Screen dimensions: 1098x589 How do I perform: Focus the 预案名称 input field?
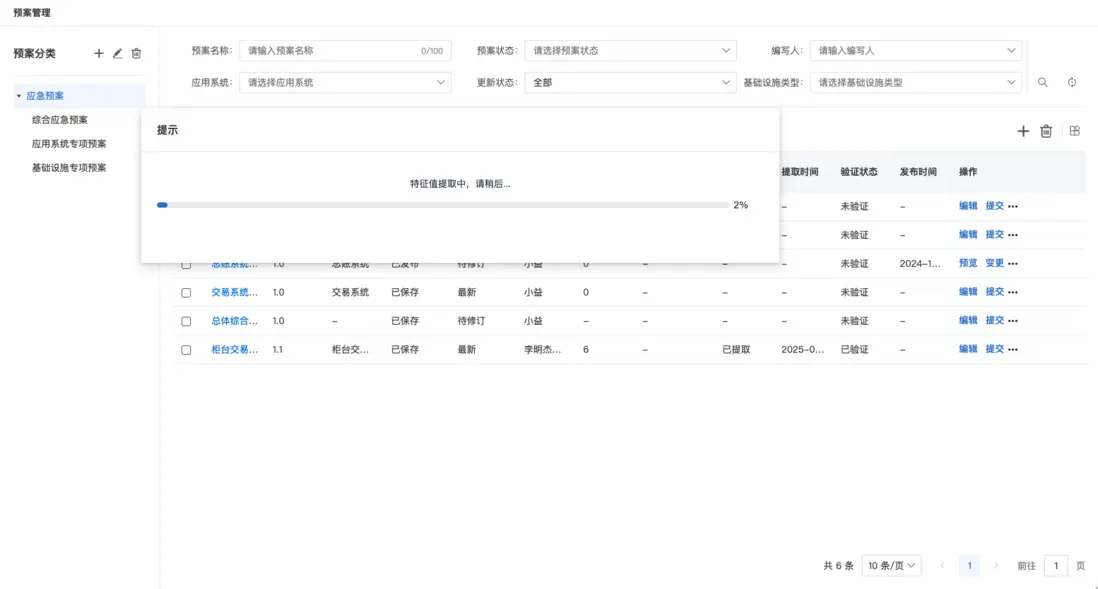[345, 50]
